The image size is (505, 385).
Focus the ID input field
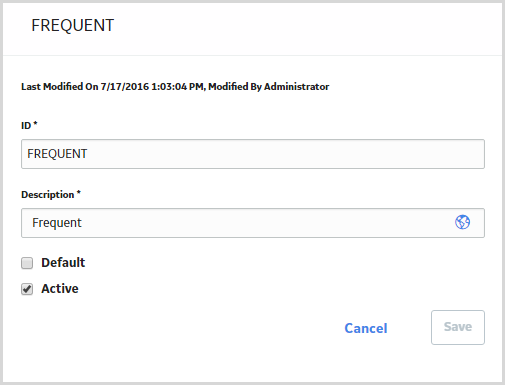(253, 154)
